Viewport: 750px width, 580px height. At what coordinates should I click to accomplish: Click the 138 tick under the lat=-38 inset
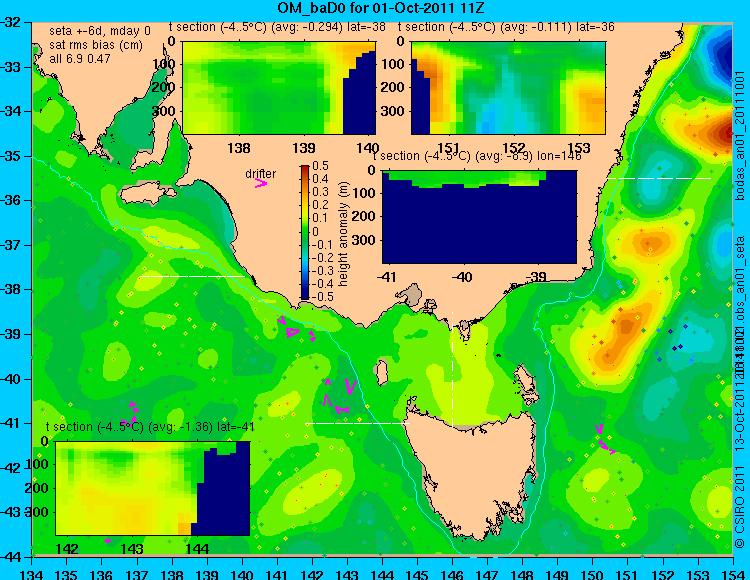click(x=239, y=148)
